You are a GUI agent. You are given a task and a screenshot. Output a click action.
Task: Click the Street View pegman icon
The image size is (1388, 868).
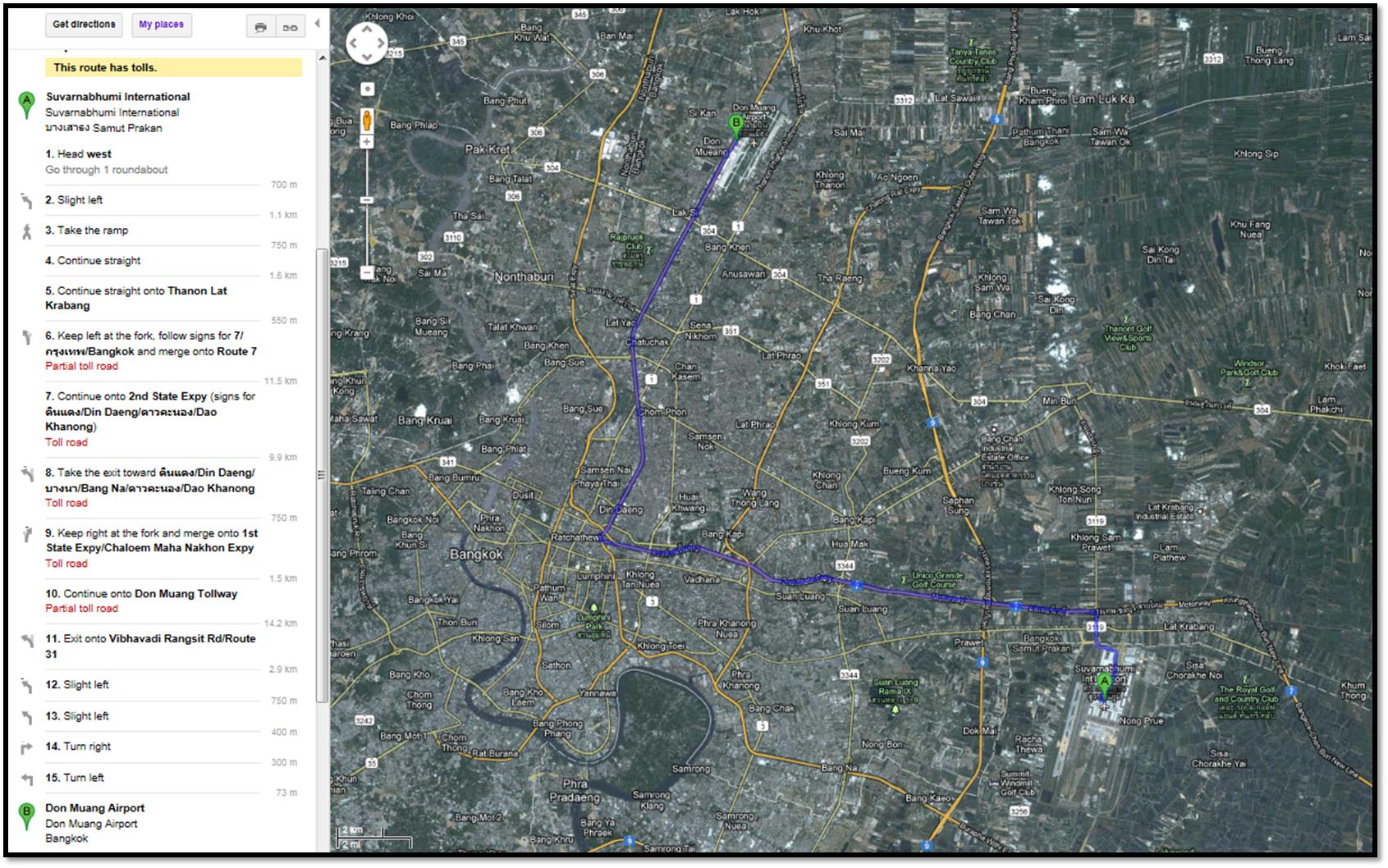pos(367,120)
